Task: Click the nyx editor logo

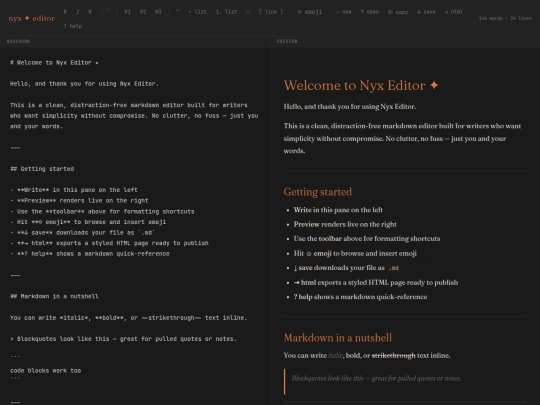Action: pos(31,18)
